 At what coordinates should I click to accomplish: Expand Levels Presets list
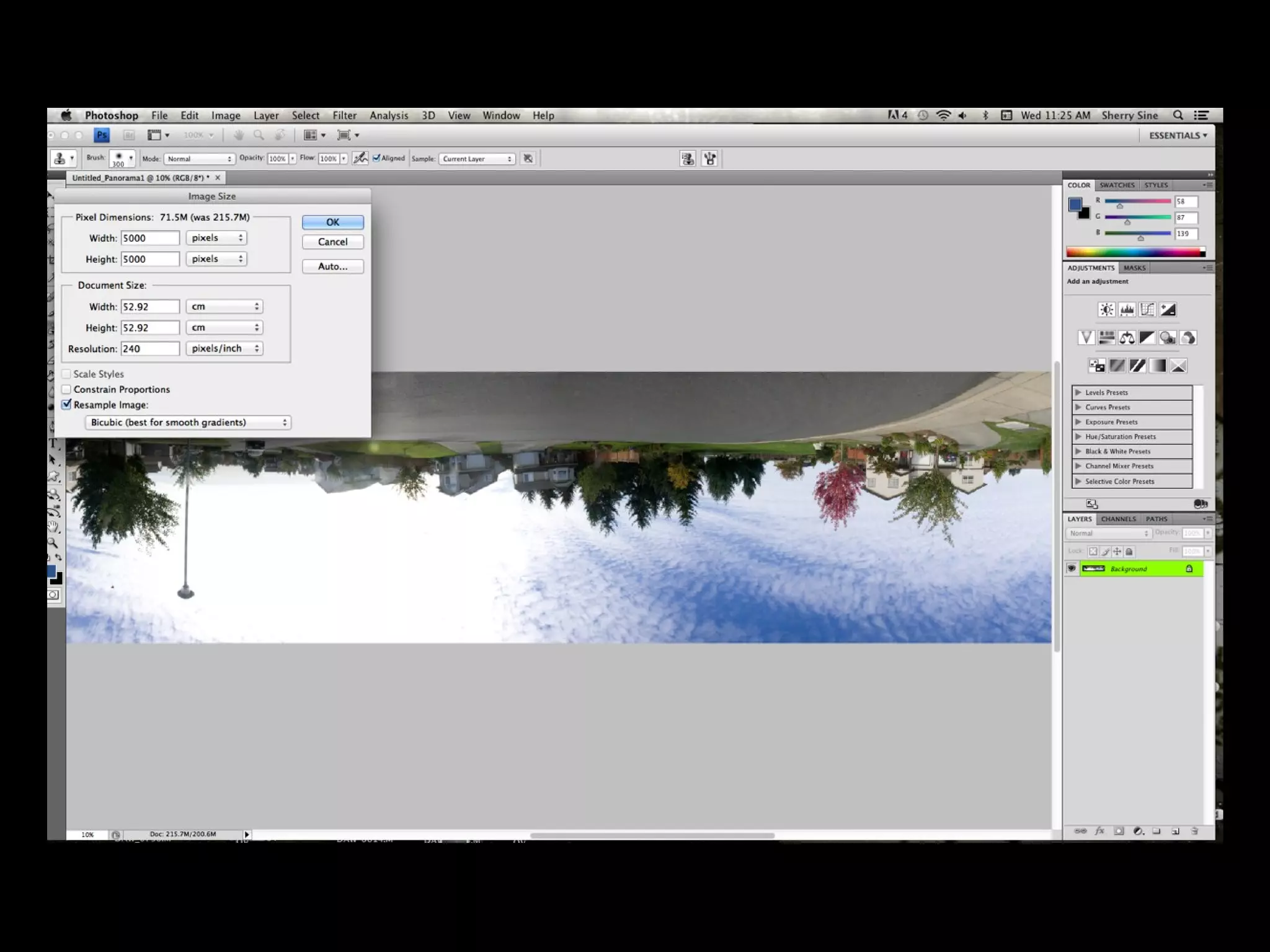click(1078, 392)
